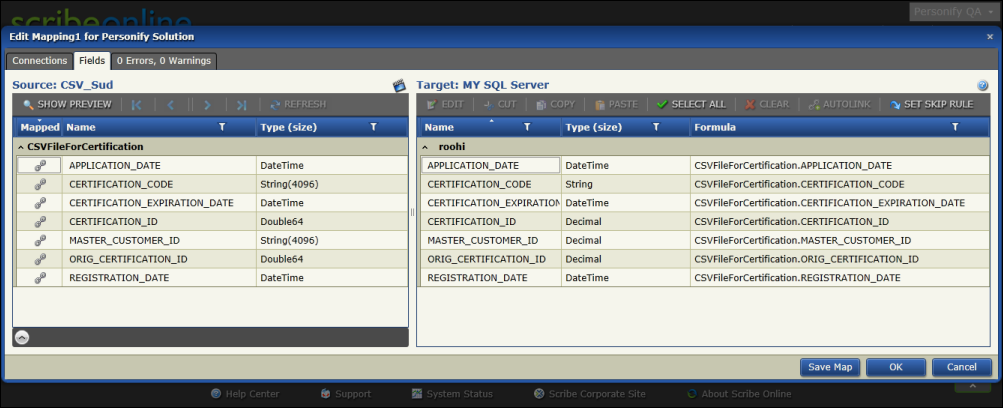The height and width of the screenshot is (408, 1003).
Task: Jump to last record arrow
Action: click(x=241, y=105)
